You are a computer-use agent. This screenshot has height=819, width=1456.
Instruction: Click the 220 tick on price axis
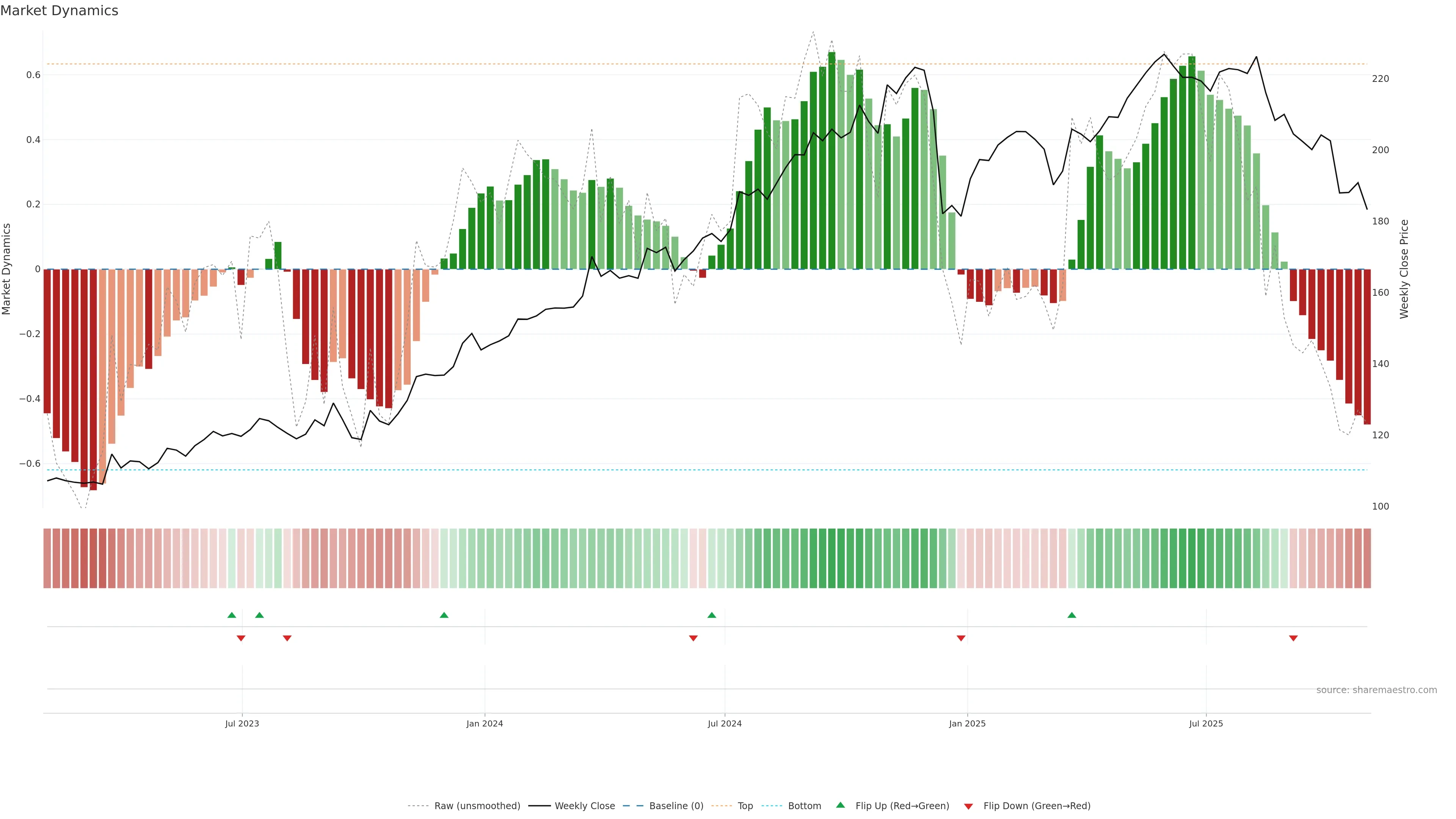tap(1380, 78)
